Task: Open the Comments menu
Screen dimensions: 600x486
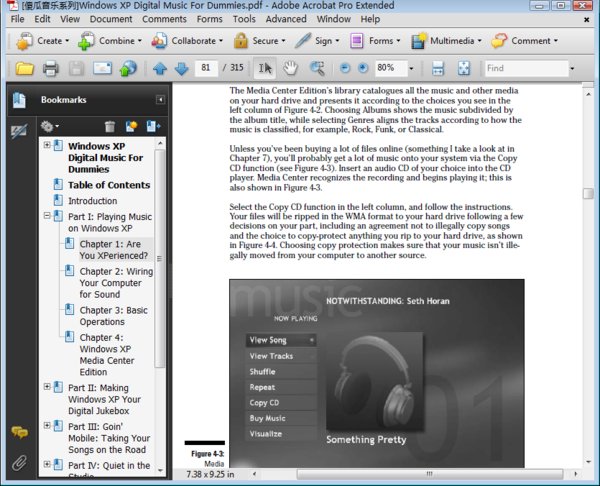Action: [x=165, y=19]
